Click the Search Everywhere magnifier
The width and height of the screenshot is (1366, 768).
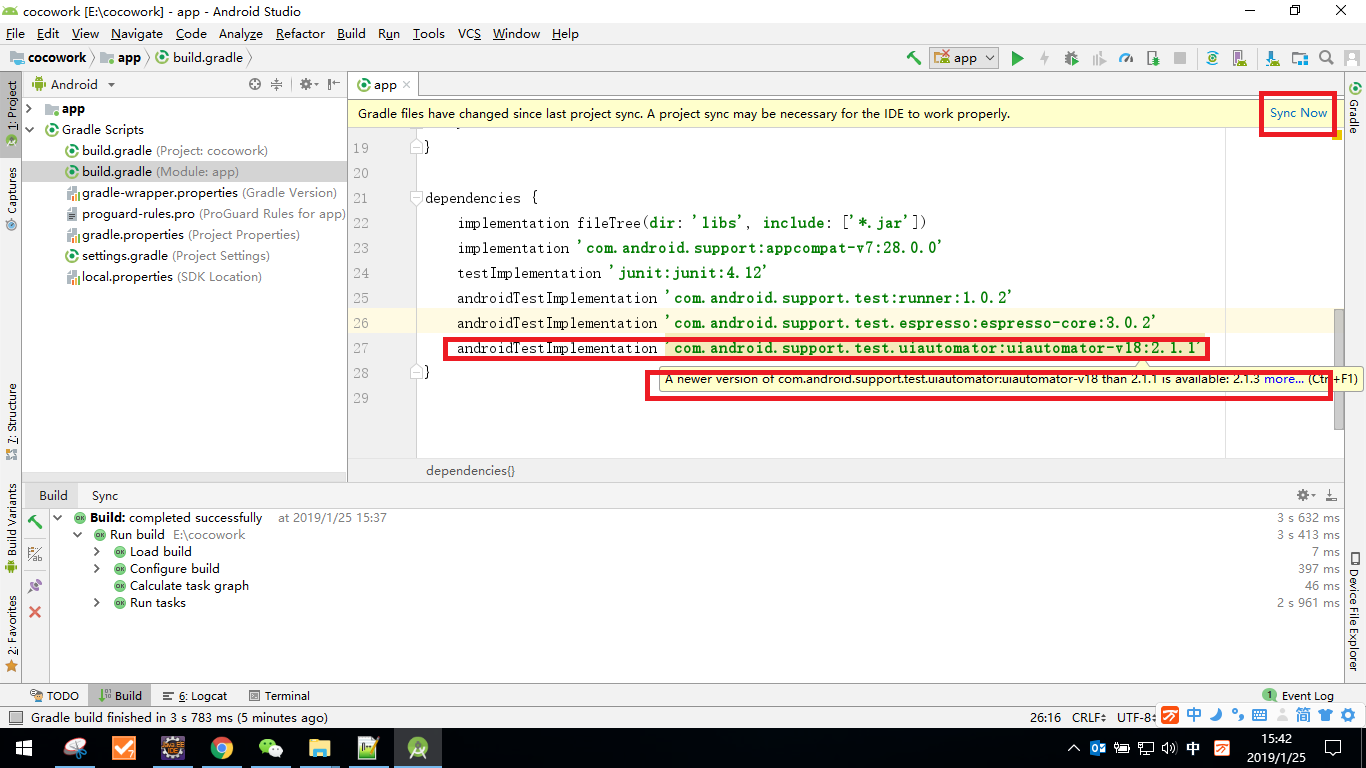click(1326, 58)
